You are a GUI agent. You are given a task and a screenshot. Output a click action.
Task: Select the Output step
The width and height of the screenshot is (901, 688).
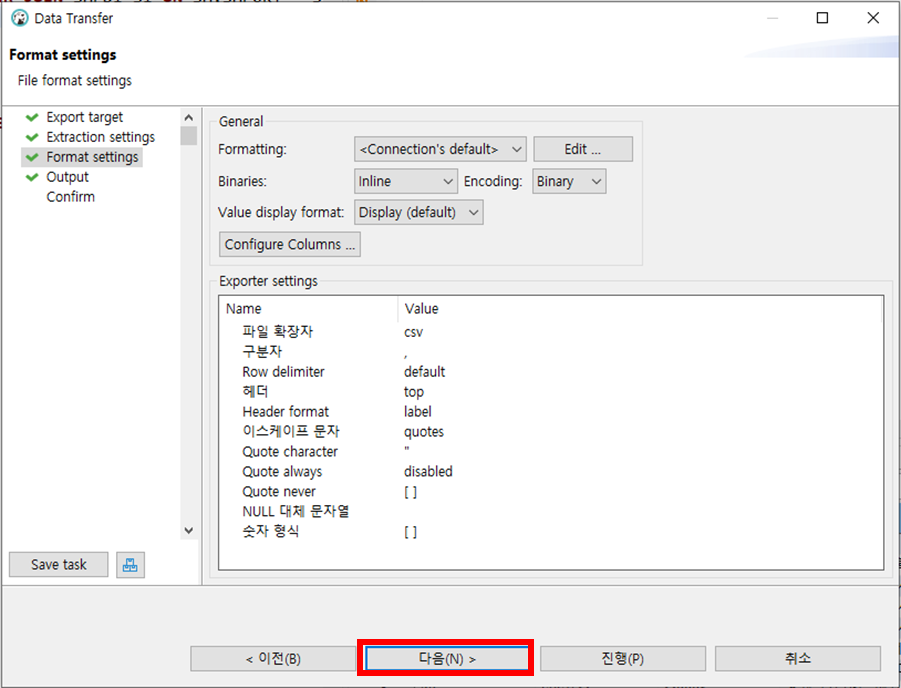coord(67,177)
